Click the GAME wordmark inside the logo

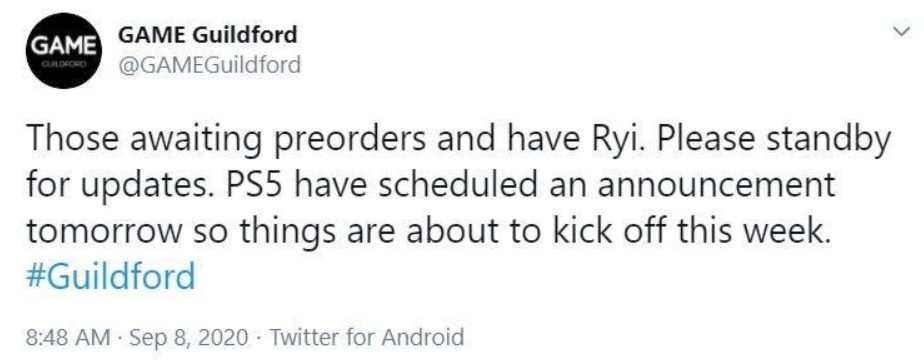point(61,45)
